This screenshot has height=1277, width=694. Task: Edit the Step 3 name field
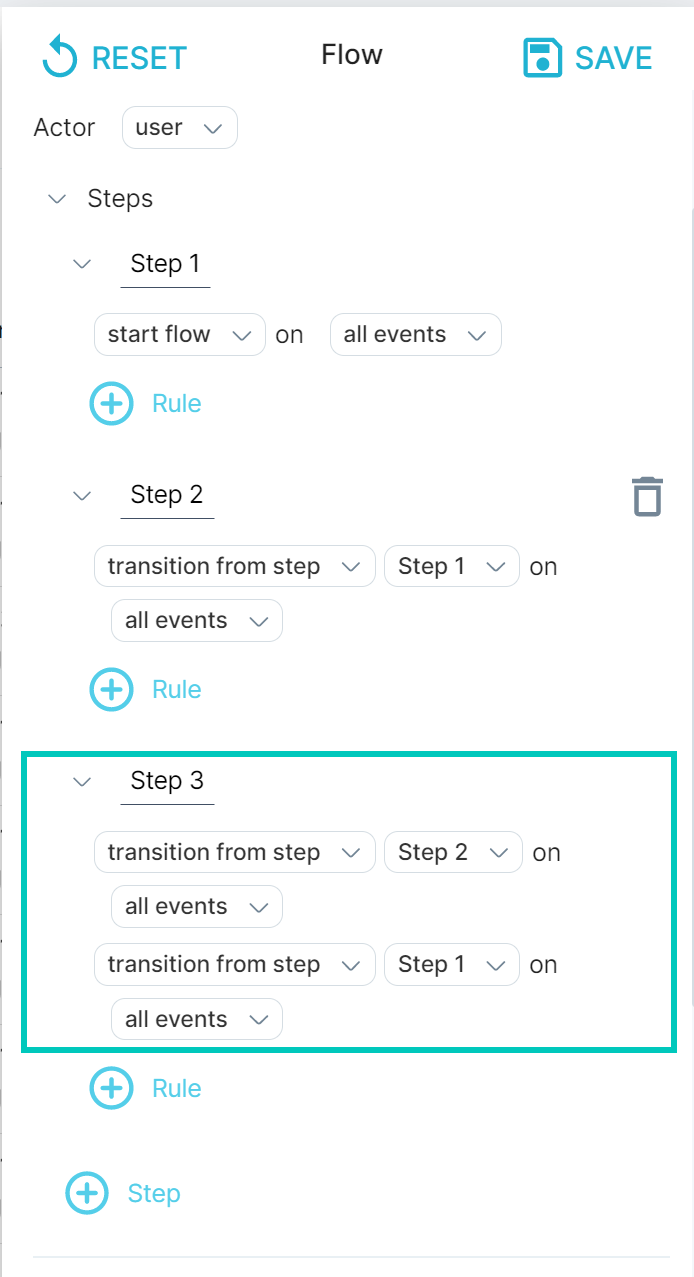click(x=167, y=782)
